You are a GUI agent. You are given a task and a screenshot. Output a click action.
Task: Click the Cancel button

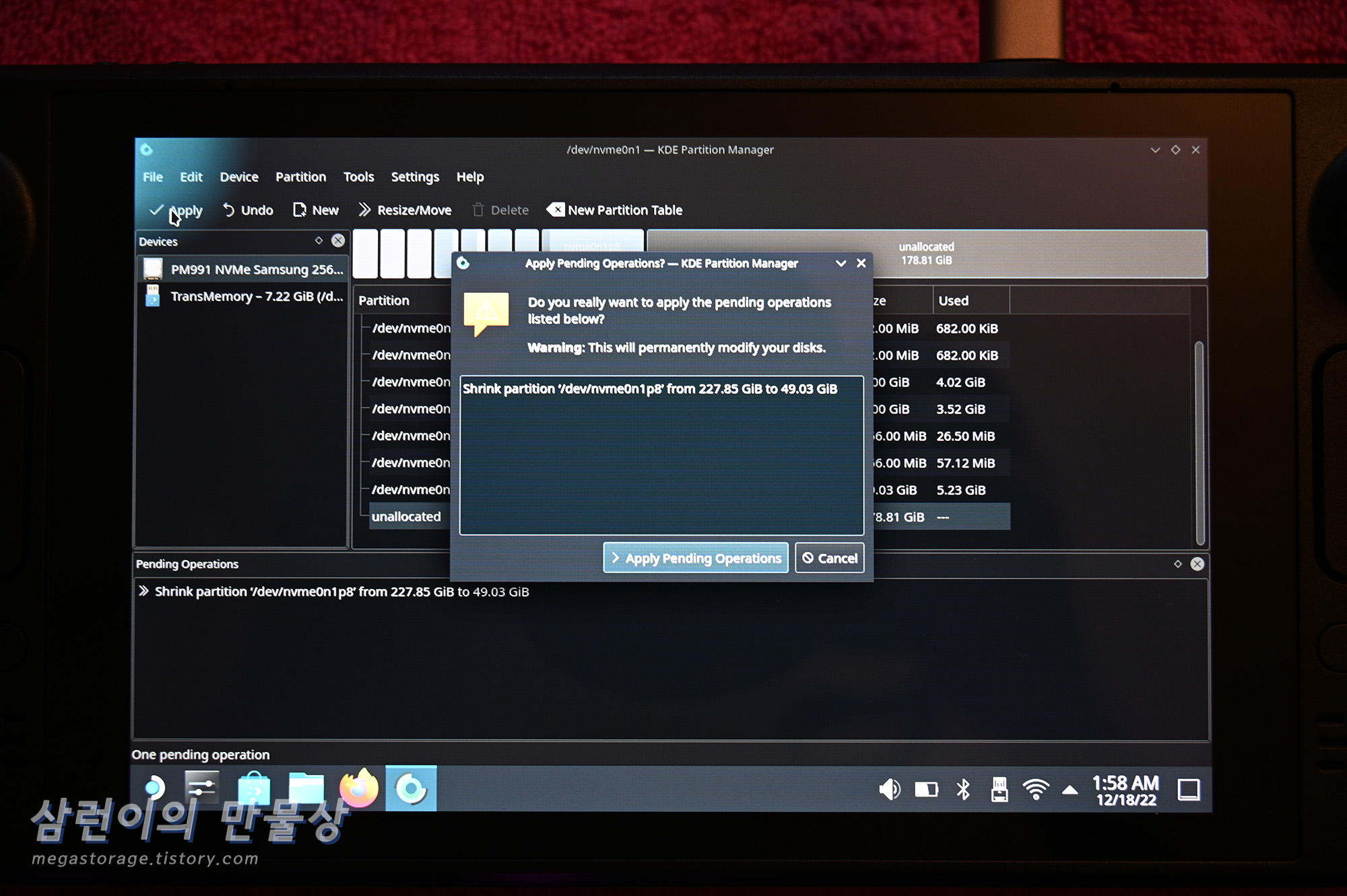(830, 558)
